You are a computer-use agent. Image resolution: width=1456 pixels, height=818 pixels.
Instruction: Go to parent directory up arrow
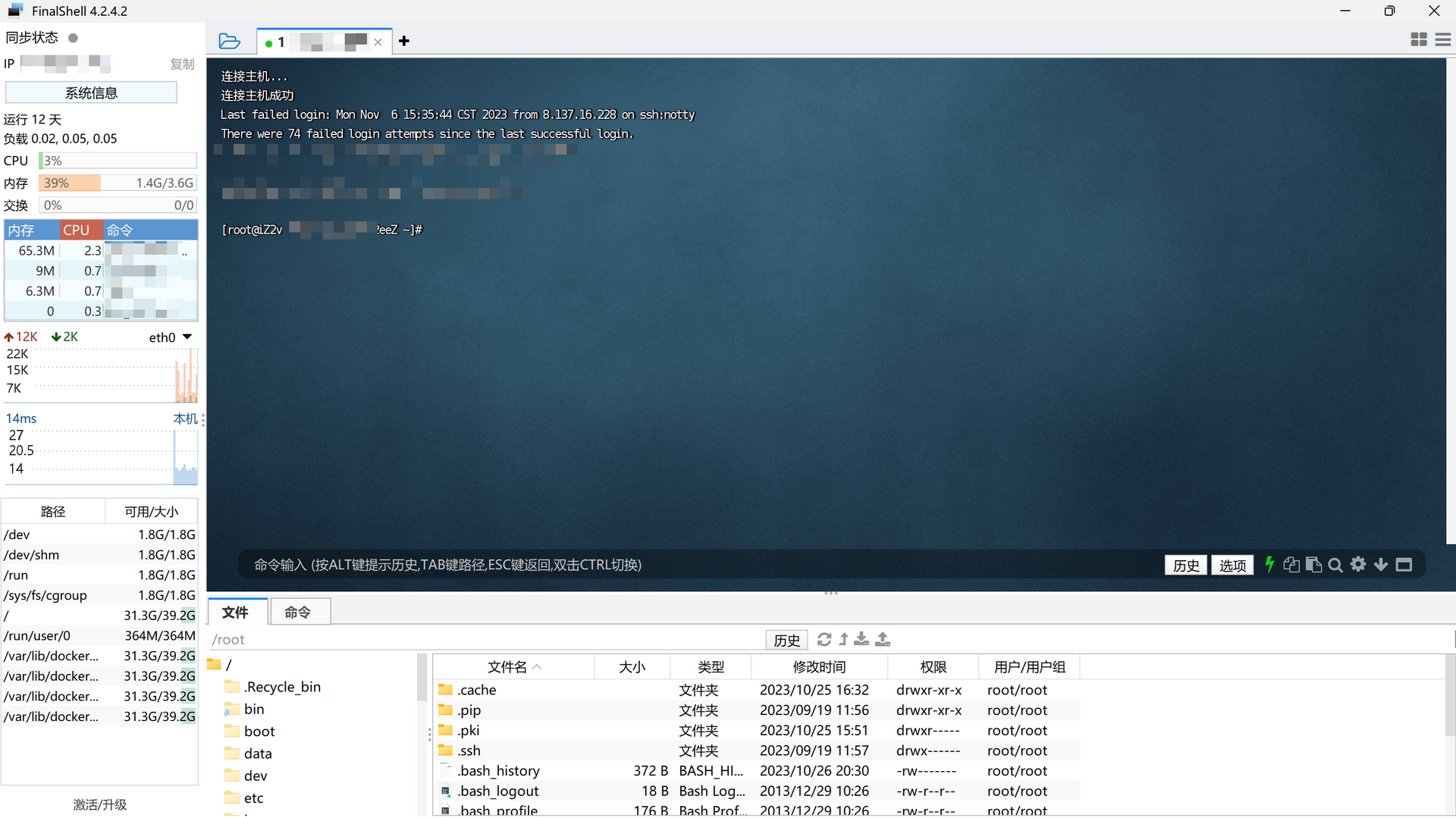843,639
